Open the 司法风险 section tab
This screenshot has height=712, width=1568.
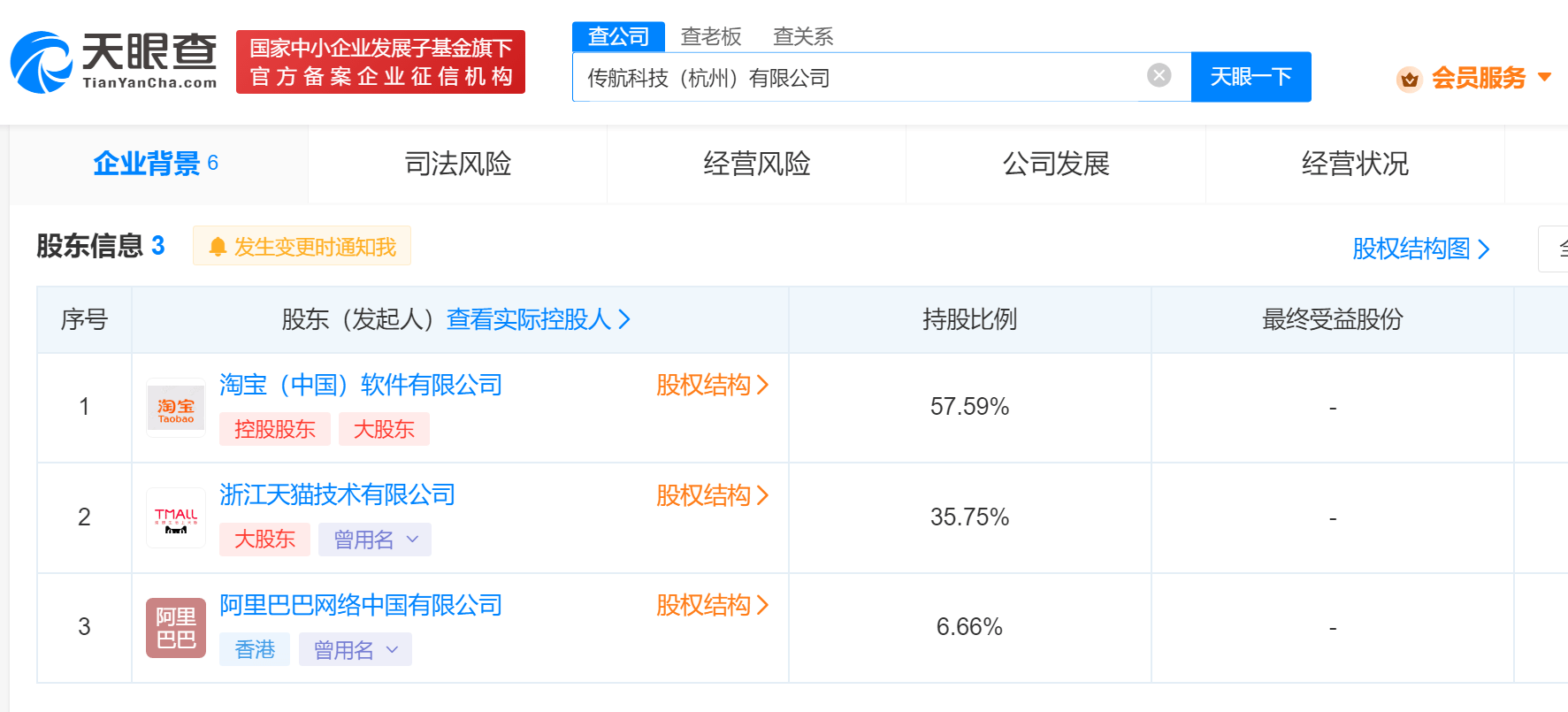tap(457, 165)
